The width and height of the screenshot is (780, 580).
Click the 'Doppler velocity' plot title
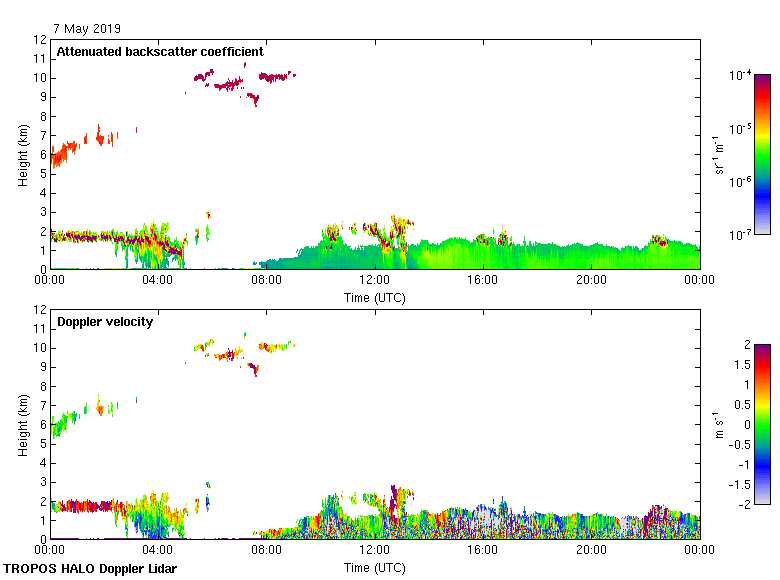coord(105,322)
